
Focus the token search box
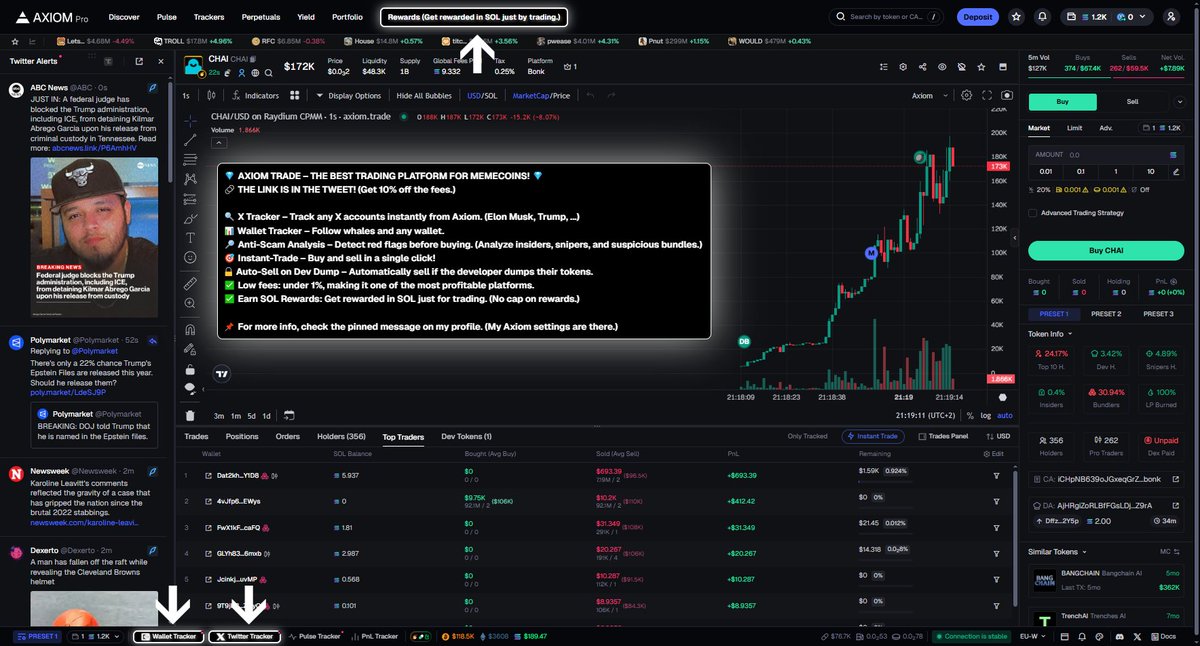[x=886, y=17]
